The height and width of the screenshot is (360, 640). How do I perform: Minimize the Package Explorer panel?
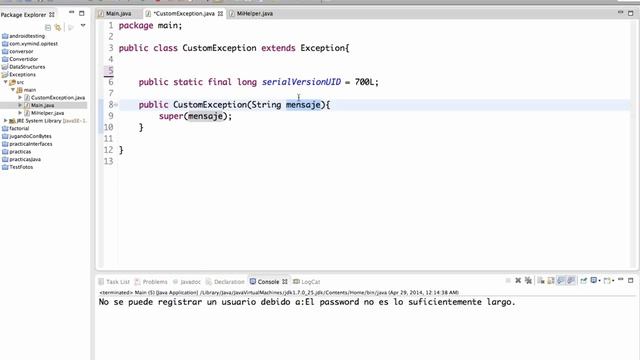(71, 13)
